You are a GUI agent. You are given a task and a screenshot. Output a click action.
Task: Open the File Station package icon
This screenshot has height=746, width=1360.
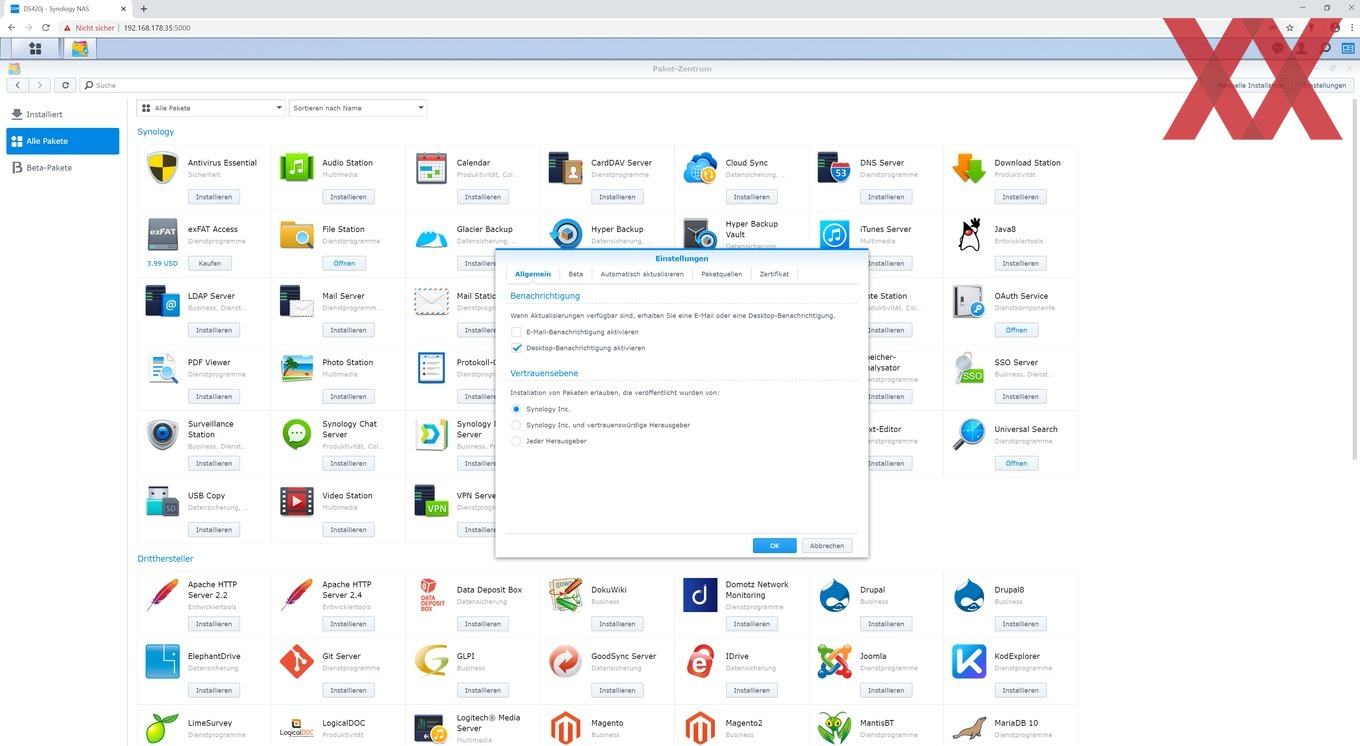coord(297,234)
